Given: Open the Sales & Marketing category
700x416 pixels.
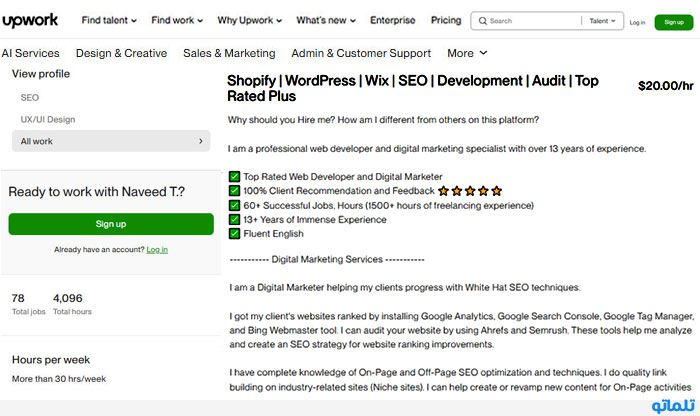Looking at the screenshot, I should pos(229,53).
